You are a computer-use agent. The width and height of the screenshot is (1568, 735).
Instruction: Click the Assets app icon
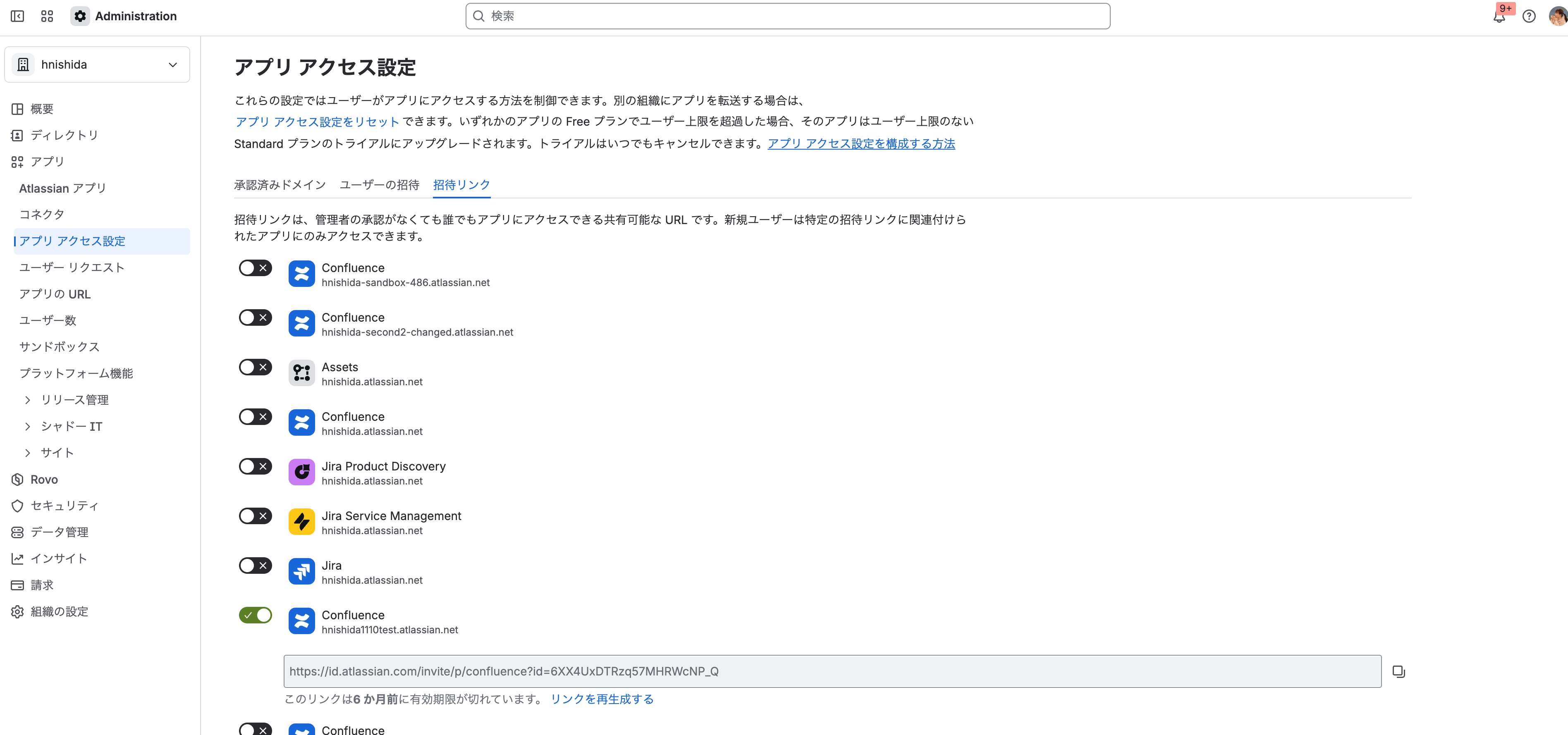pyautogui.click(x=301, y=373)
